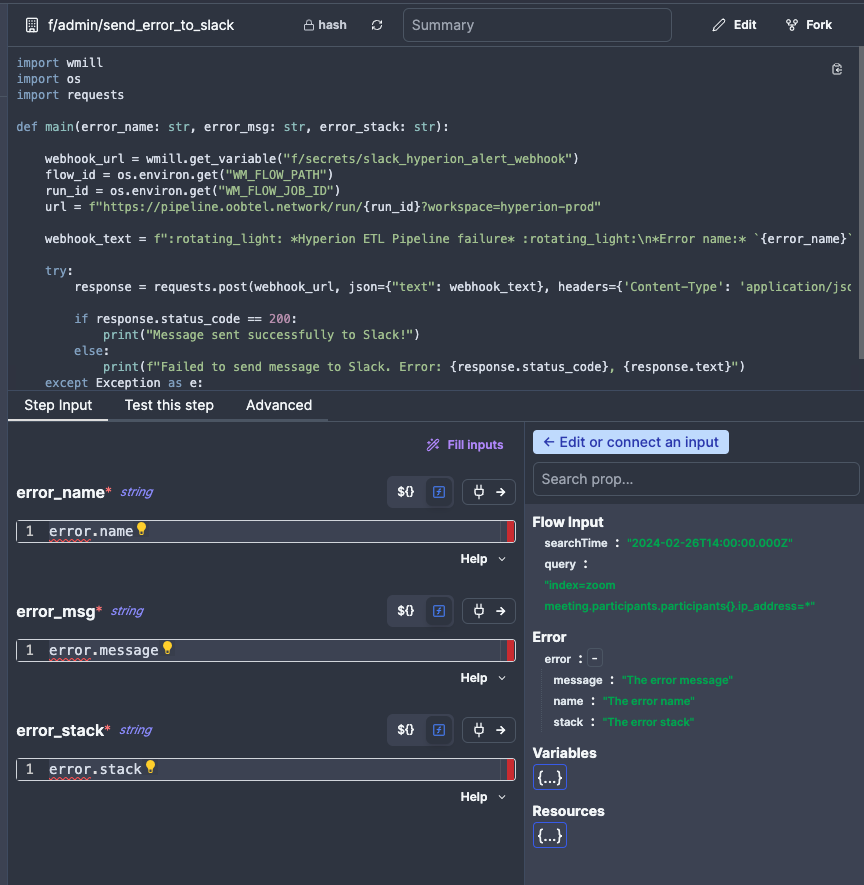Click the Search prop input field
The height and width of the screenshot is (885, 864).
695,479
